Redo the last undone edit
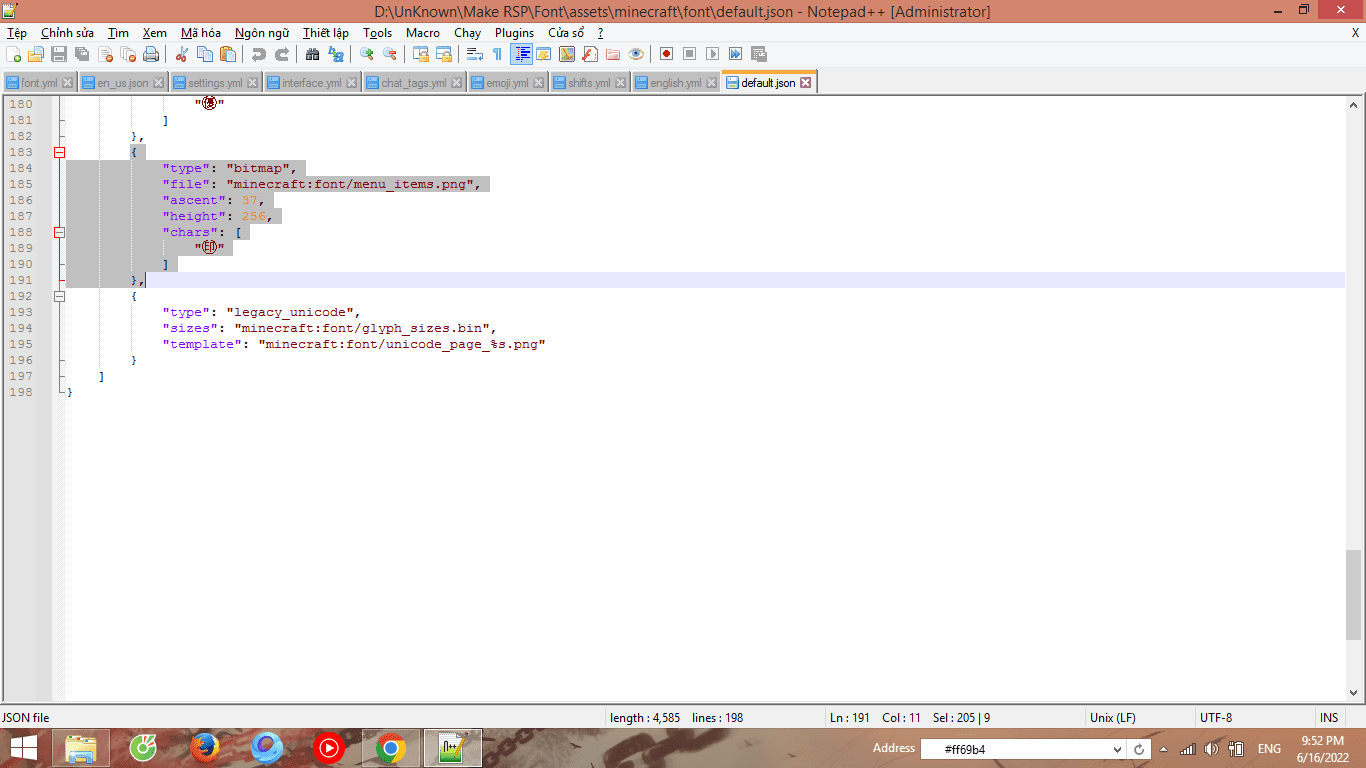Viewport: 1366px width, 768px height. (x=282, y=54)
